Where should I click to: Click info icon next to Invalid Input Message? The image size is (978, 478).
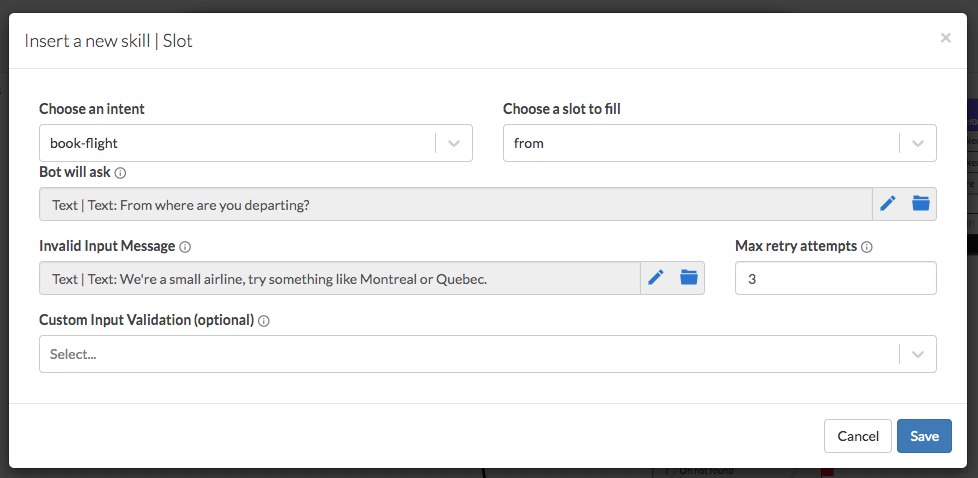(x=185, y=246)
